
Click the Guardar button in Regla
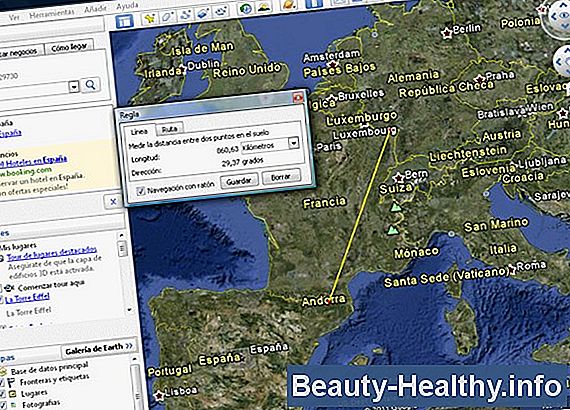coord(239,181)
